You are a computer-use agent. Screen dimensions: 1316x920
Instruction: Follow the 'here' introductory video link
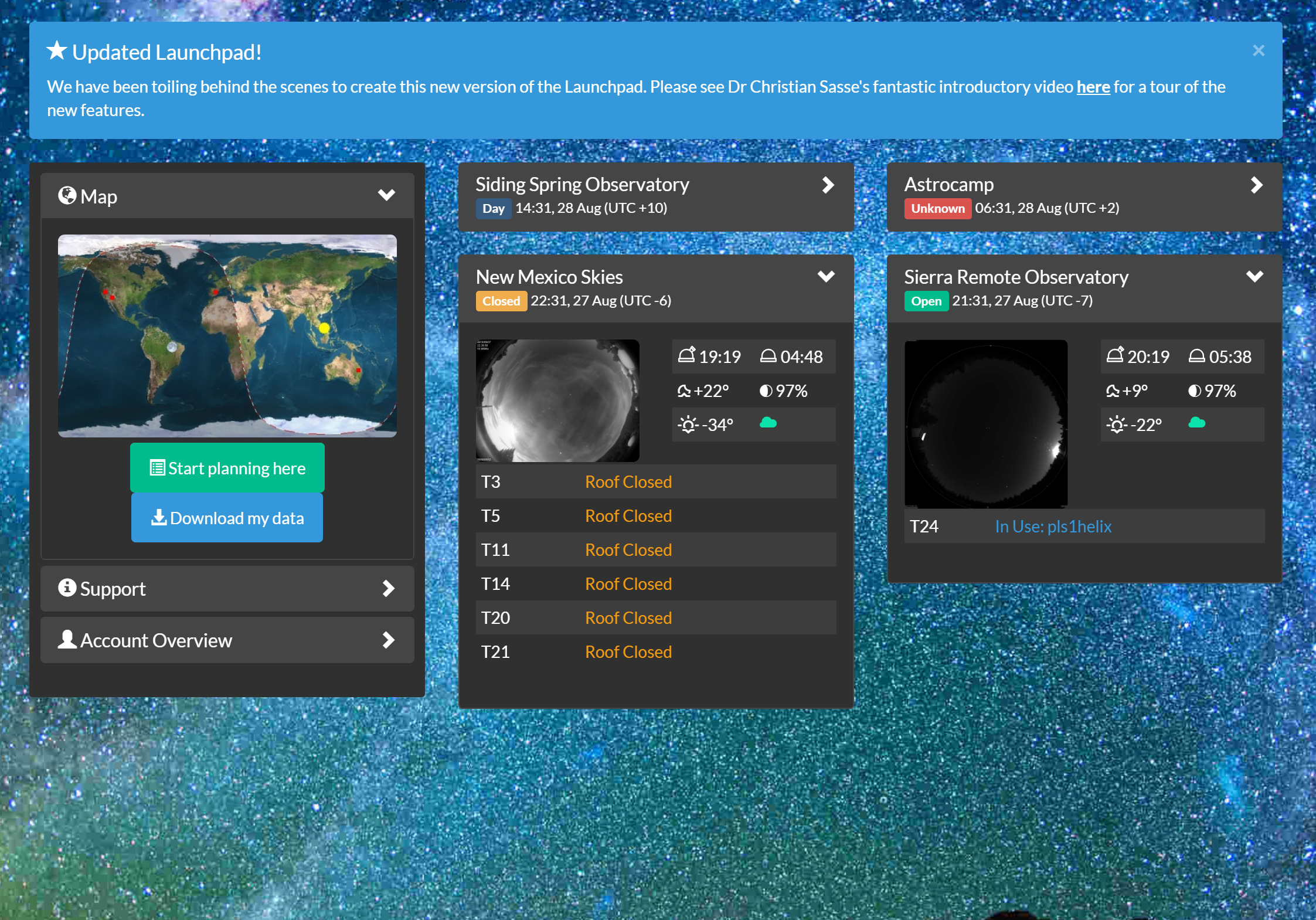click(x=1093, y=87)
